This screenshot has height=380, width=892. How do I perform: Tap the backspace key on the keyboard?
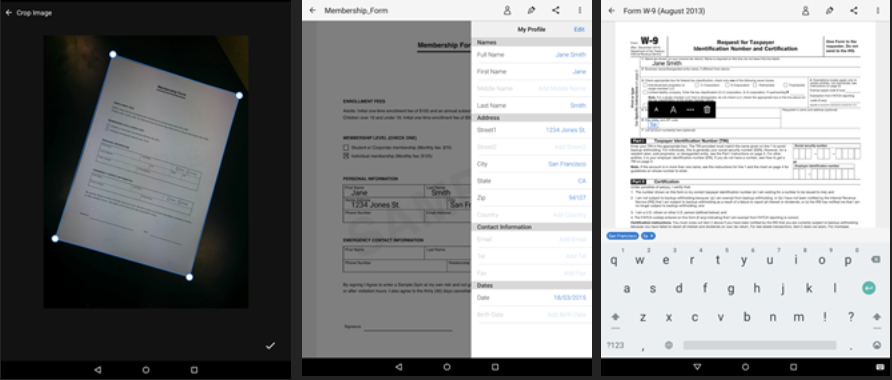(x=876, y=259)
